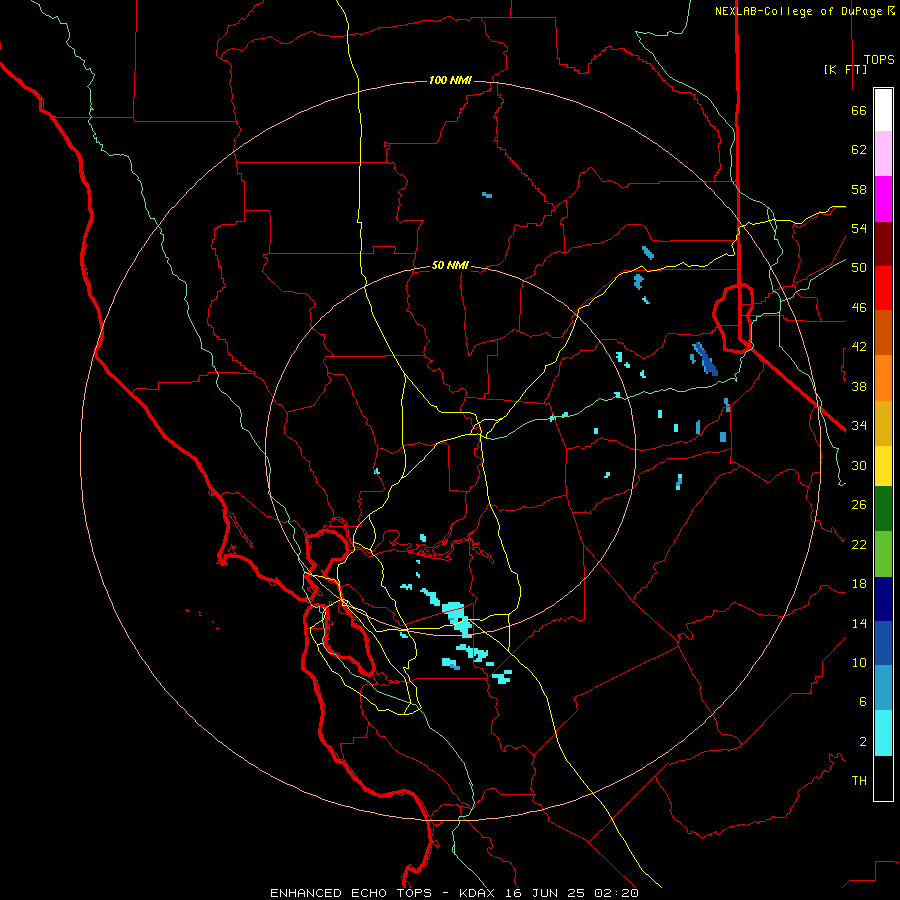Click the "18" legend value

coord(859,584)
